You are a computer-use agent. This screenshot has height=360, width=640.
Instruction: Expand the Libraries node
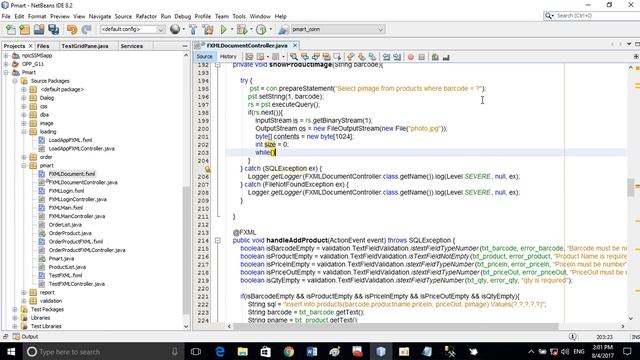click(15, 318)
